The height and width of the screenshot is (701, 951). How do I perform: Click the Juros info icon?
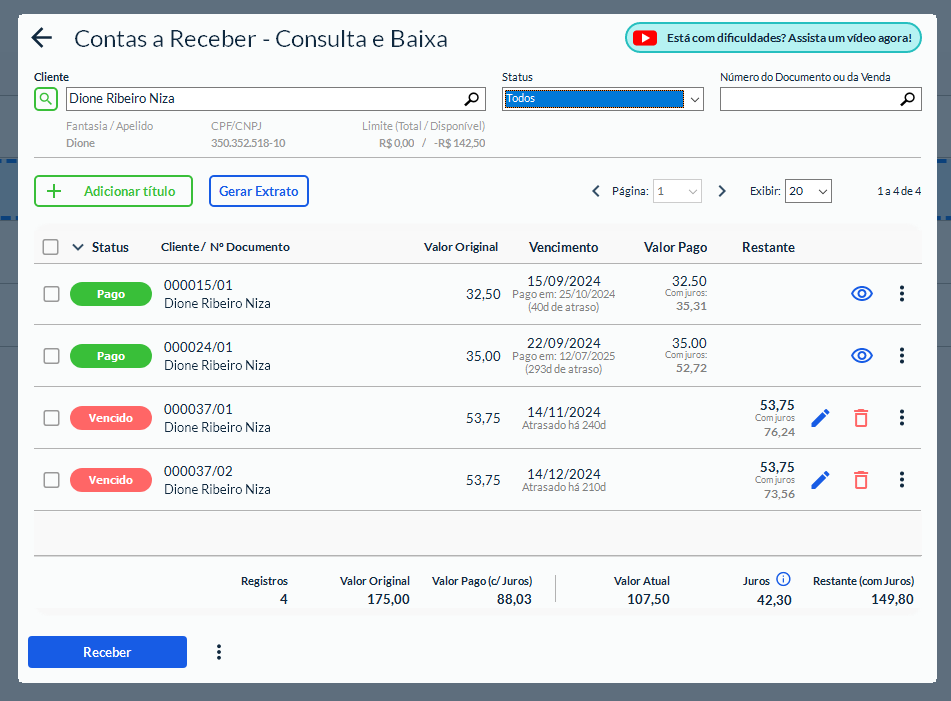coord(783,579)
